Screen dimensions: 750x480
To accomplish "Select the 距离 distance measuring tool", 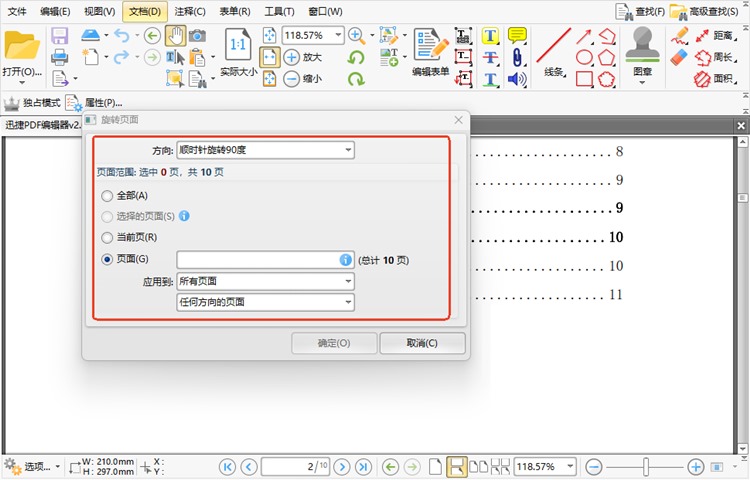I will click(715, 36).
